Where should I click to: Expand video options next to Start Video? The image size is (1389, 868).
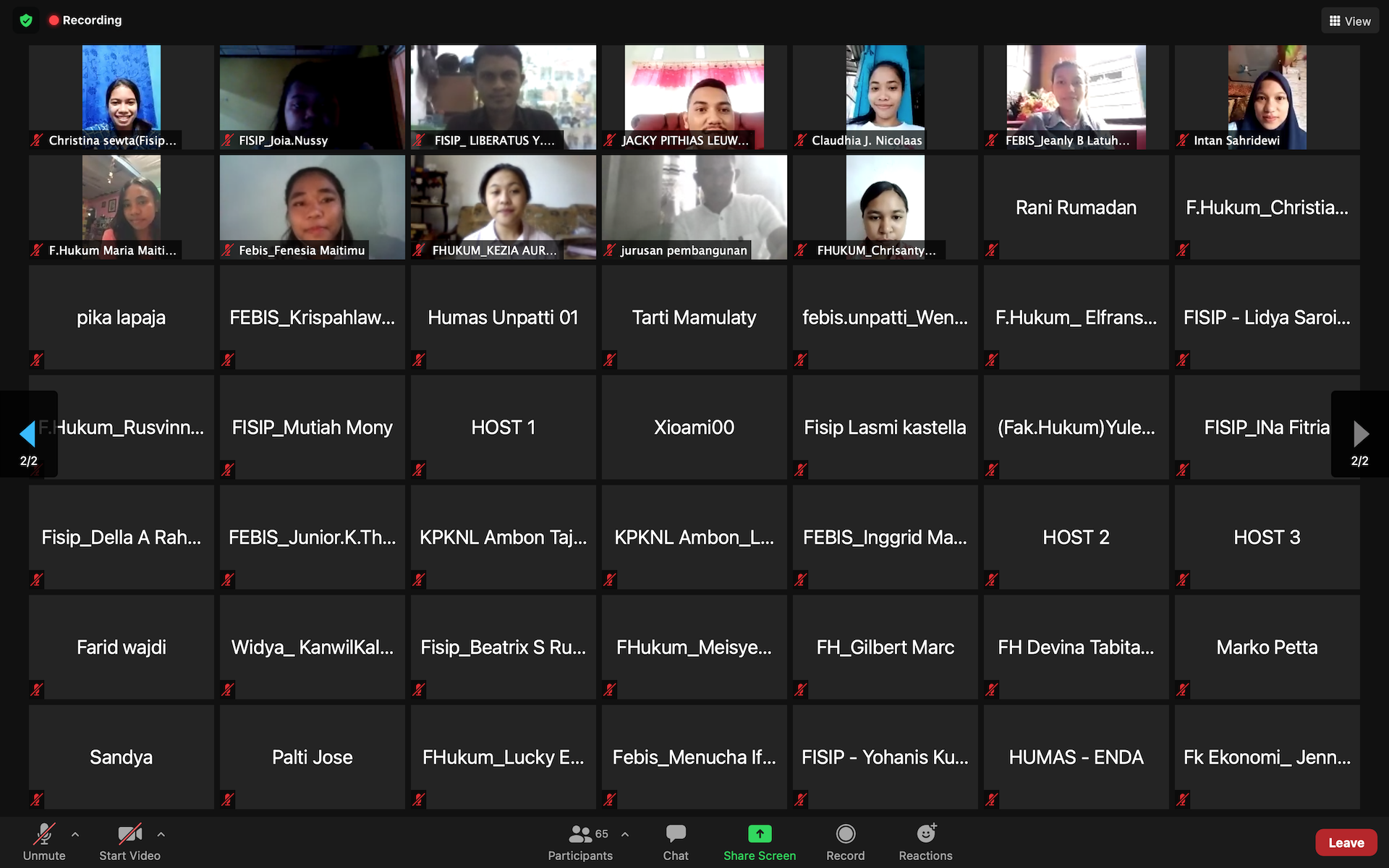[x=161, y=834]
